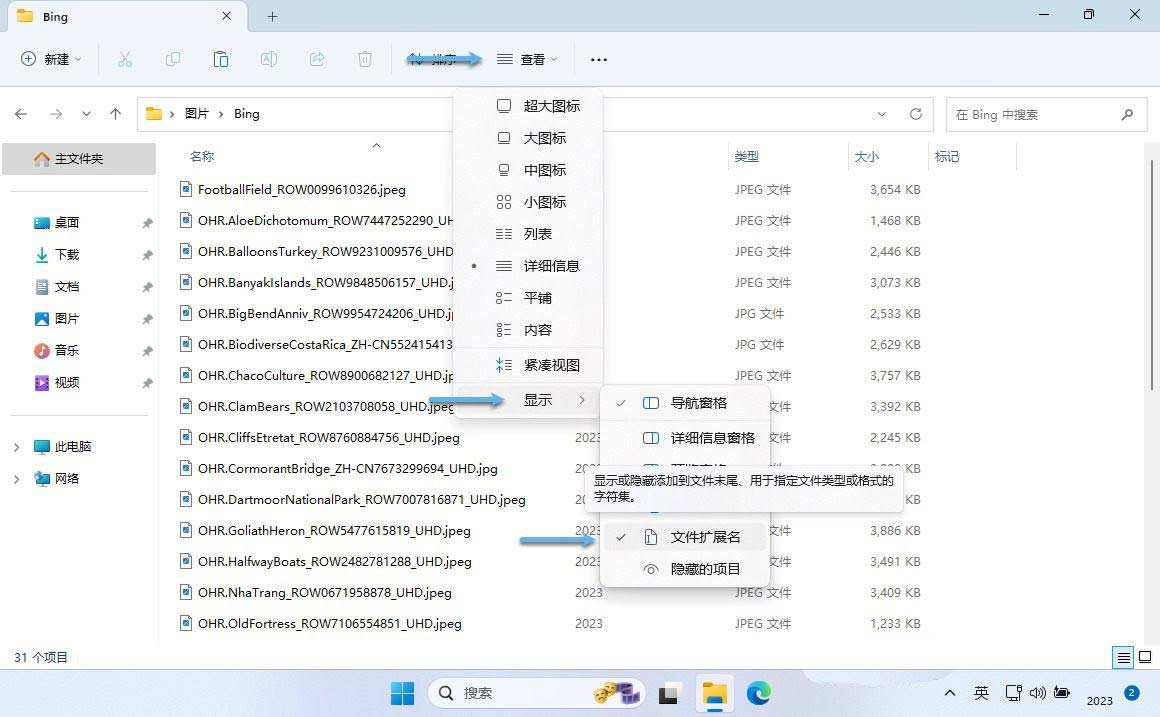Click the Refresh icon beside the address bar
The width and height of the screenshot is (1160, 717).
coord(915,114)
